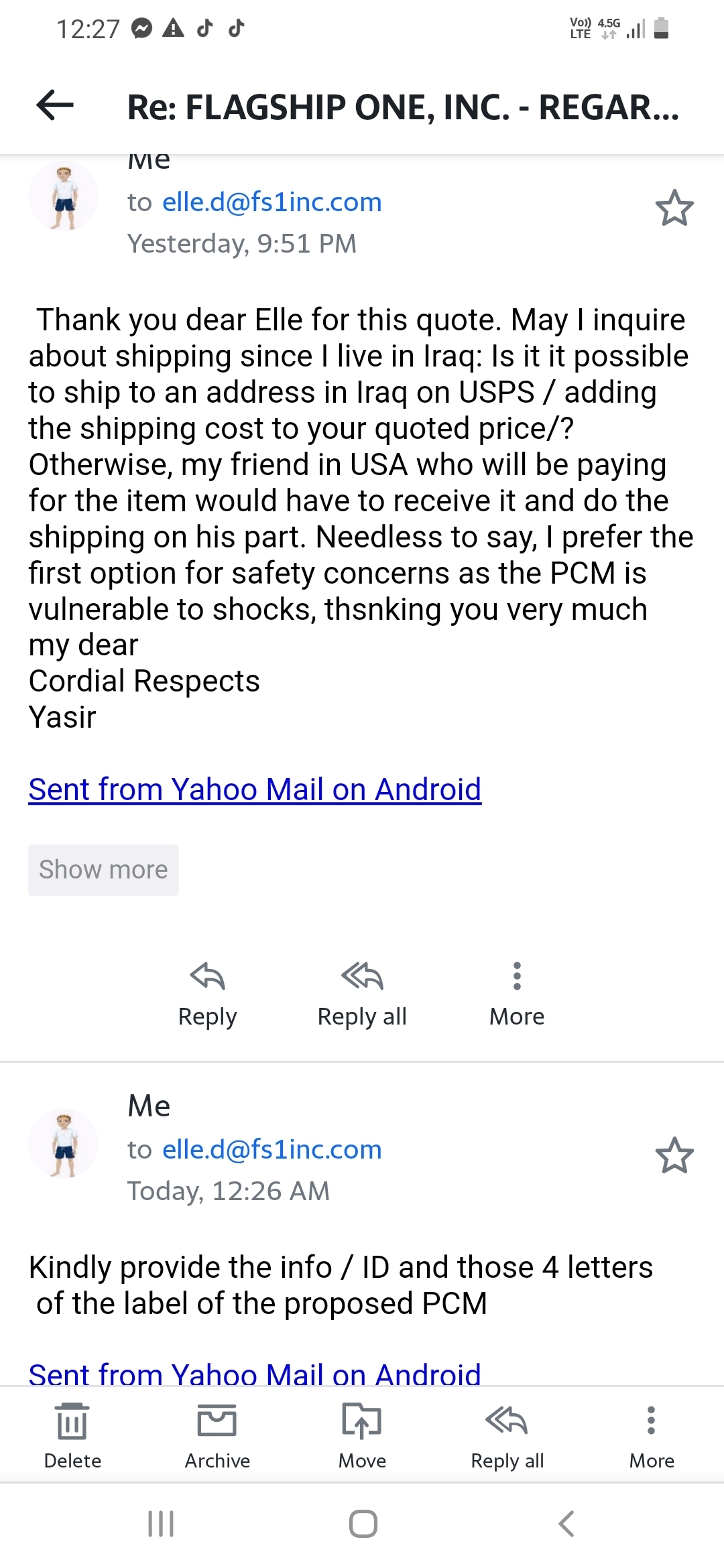The height and width of the screenshot is (1568, 724).
Task: Archive the email thread
Action: click(x=217, y=1435)
